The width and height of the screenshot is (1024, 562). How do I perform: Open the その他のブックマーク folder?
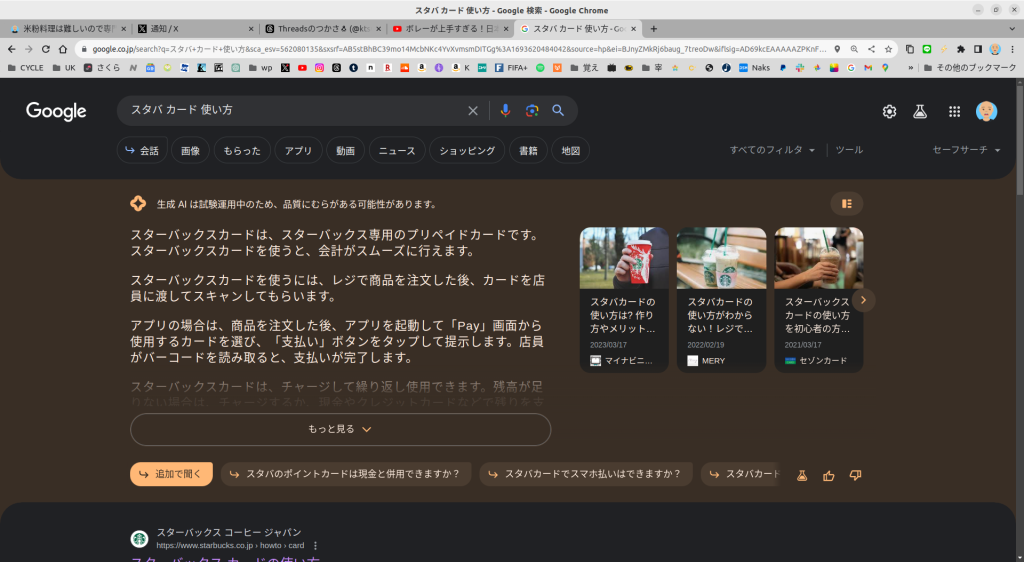click(x=970, y=67)
